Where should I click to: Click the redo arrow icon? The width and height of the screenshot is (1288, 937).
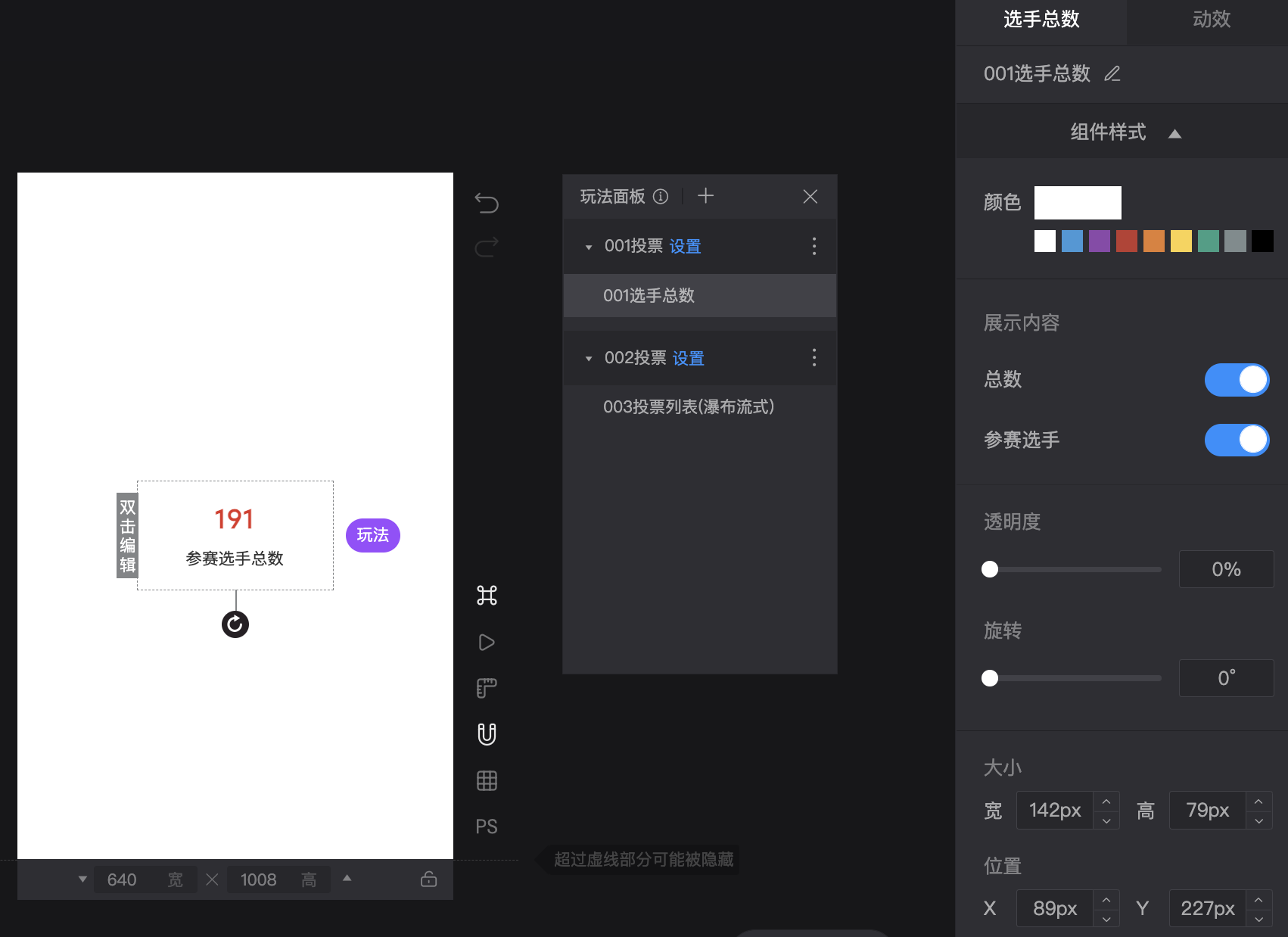(487, 247)
